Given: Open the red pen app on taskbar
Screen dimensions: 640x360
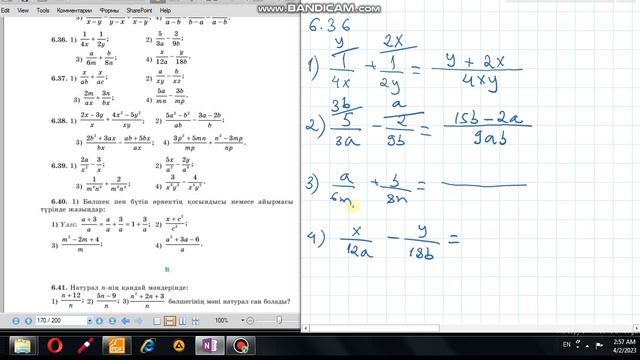Looking at the screenshot, I should [x=85, y=345].
